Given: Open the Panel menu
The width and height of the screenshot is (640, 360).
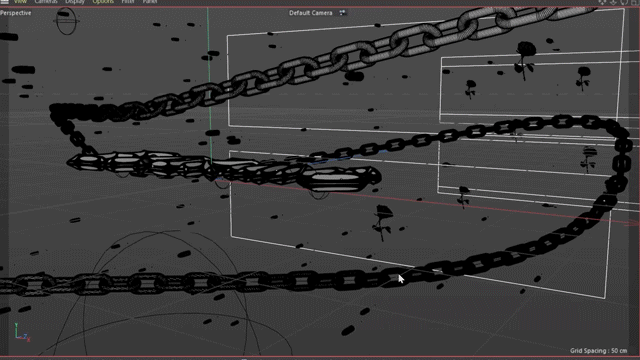Looking at the screenshot, I should 150,2.
